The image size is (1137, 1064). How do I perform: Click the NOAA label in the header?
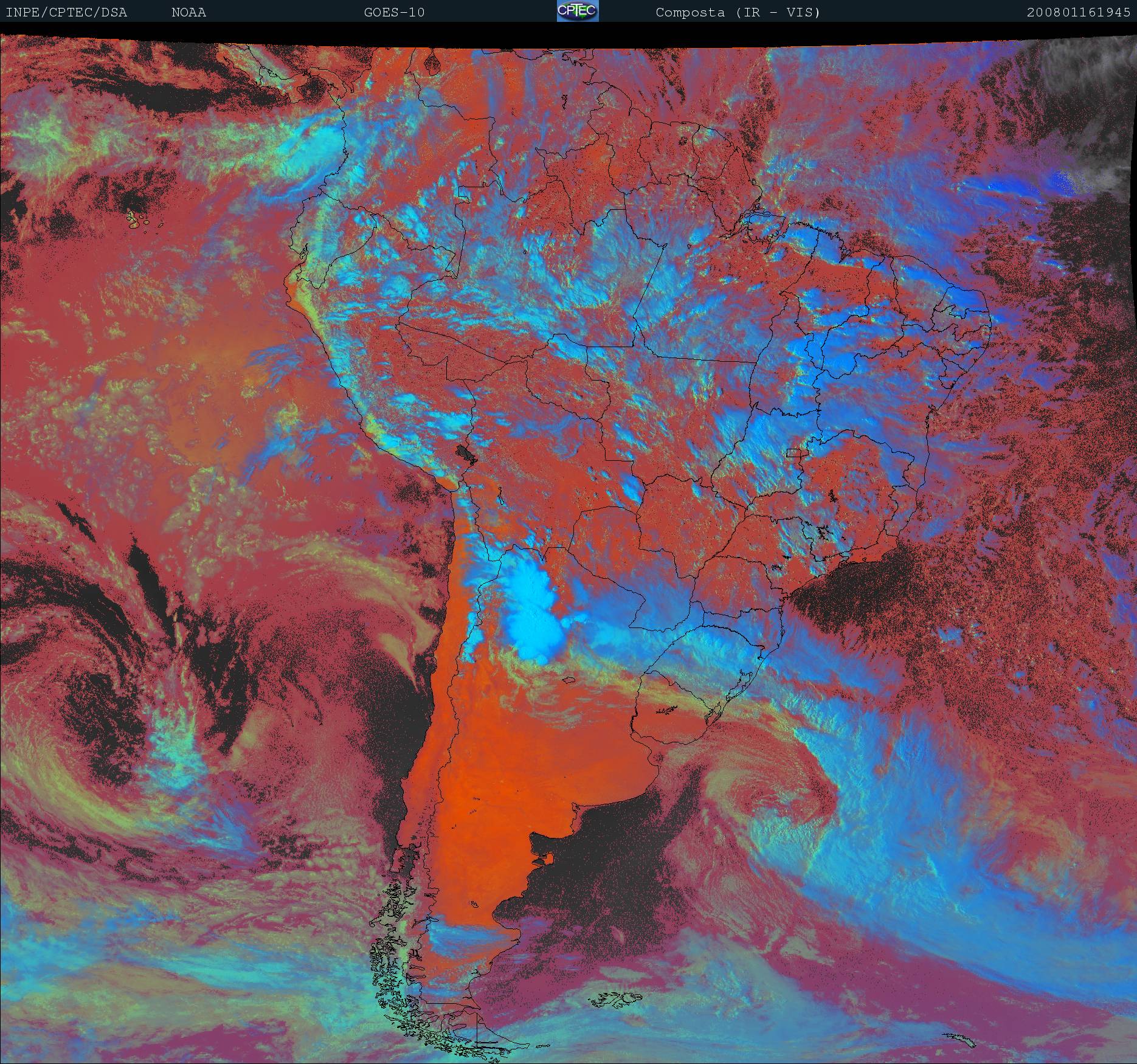tap(188, 12)
